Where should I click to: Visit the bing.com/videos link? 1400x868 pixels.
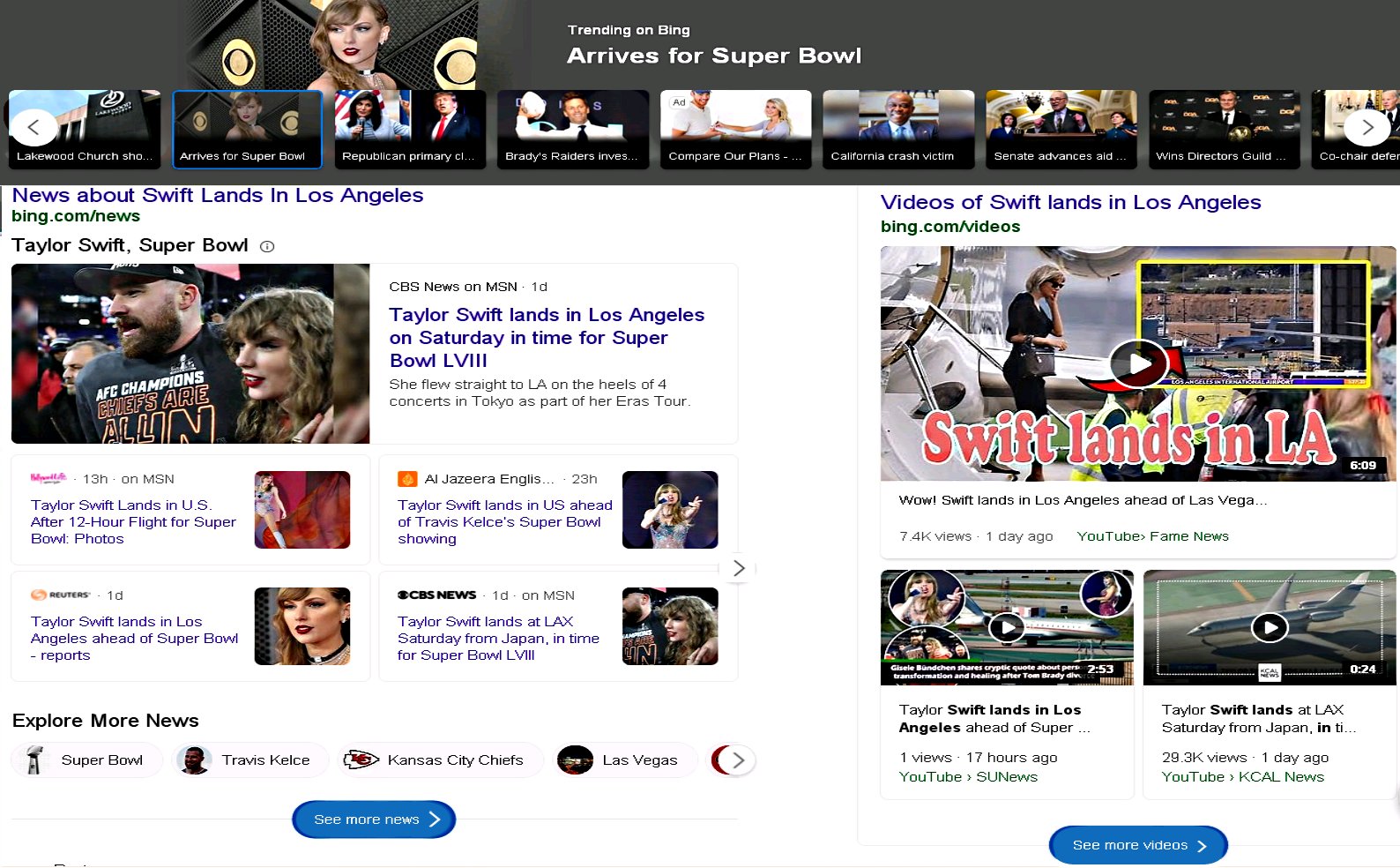(x=950, y=226)
